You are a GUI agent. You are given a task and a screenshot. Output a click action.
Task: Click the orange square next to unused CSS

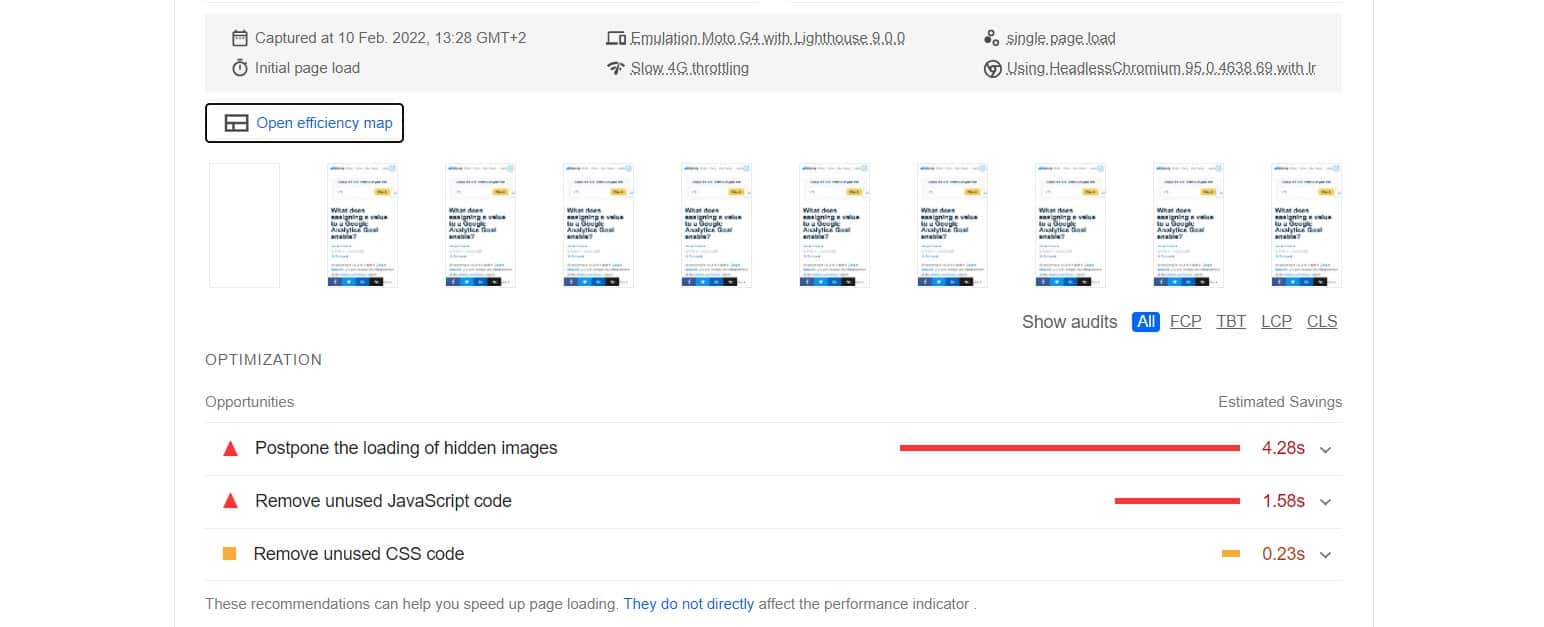point(229,553)
